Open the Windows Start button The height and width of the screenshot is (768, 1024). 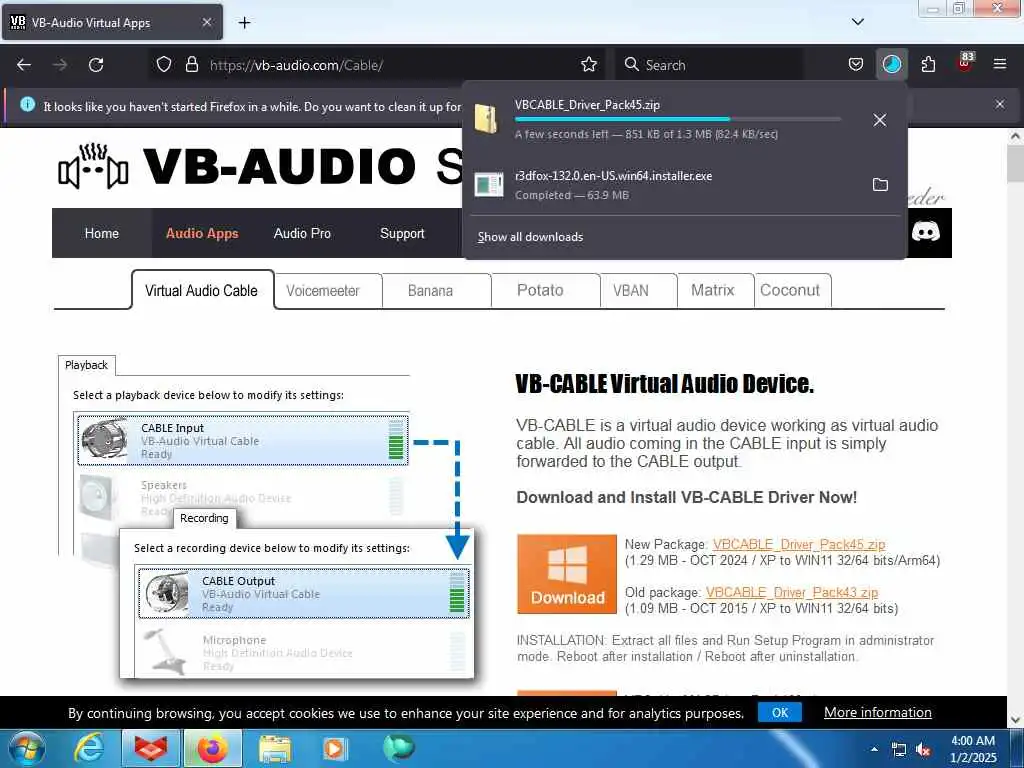coord(27,748)
